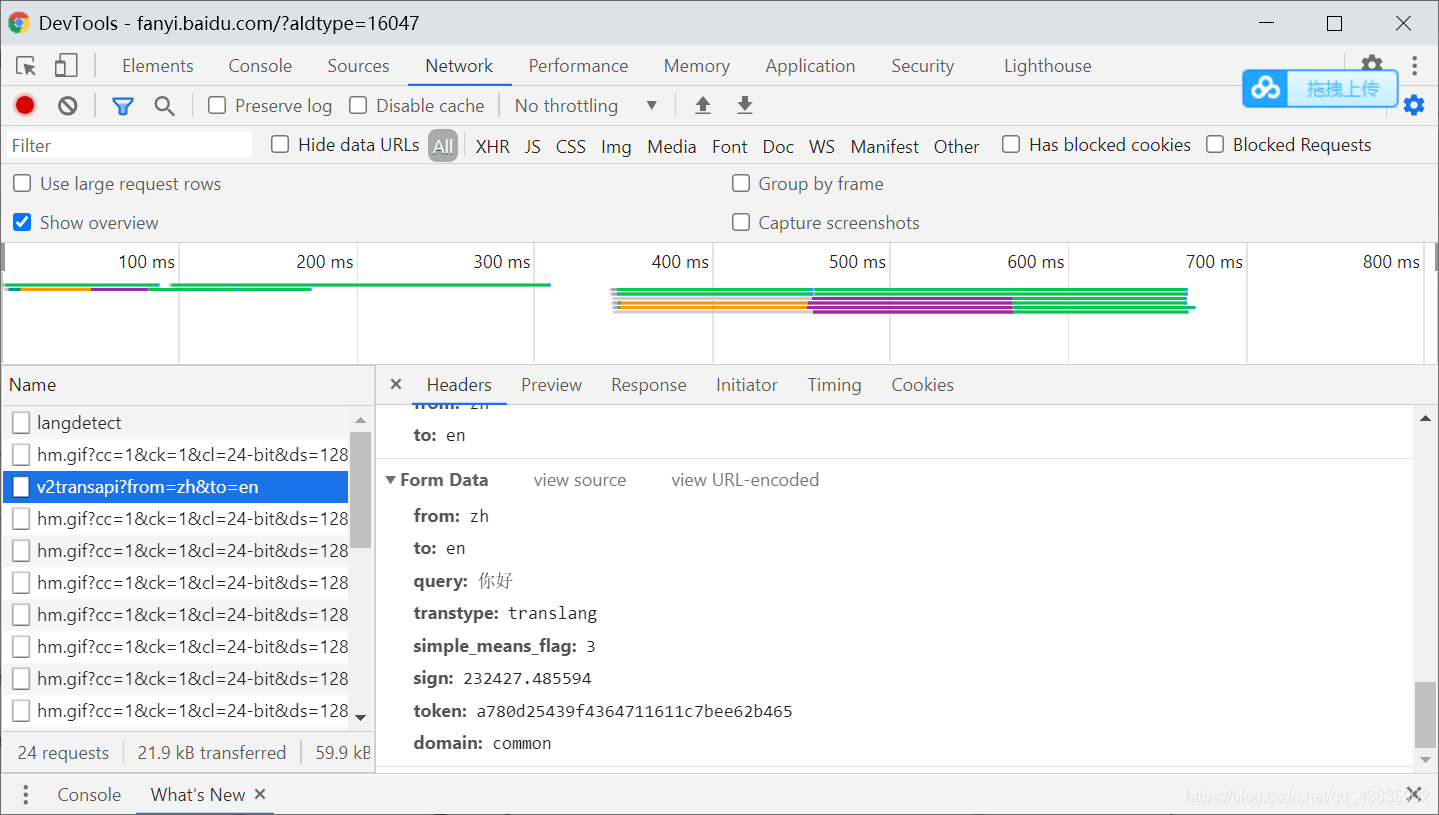Switch to Elements panel tab
The width and height of the screenshot is (1439, 815).
point(158,66)
